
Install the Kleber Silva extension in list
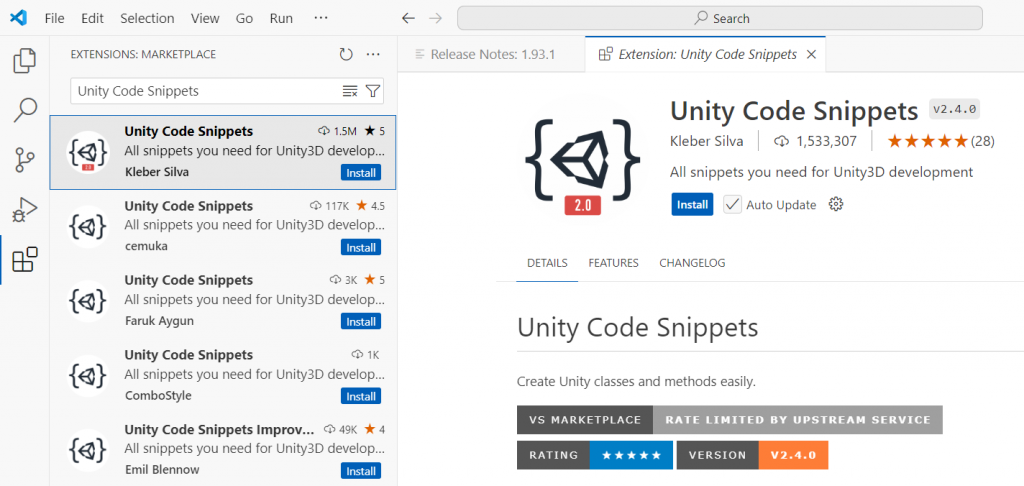click(360, 173)
